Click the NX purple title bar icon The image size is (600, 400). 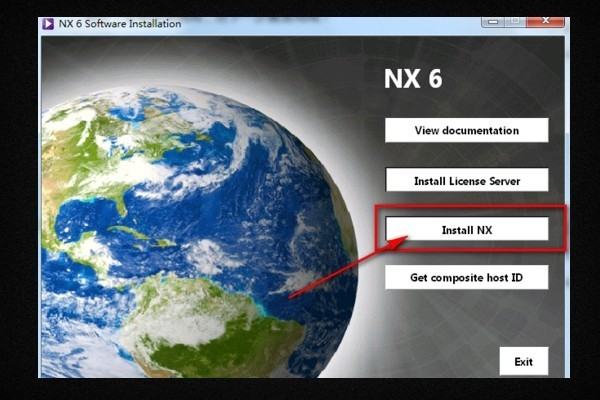coord(48,23)
